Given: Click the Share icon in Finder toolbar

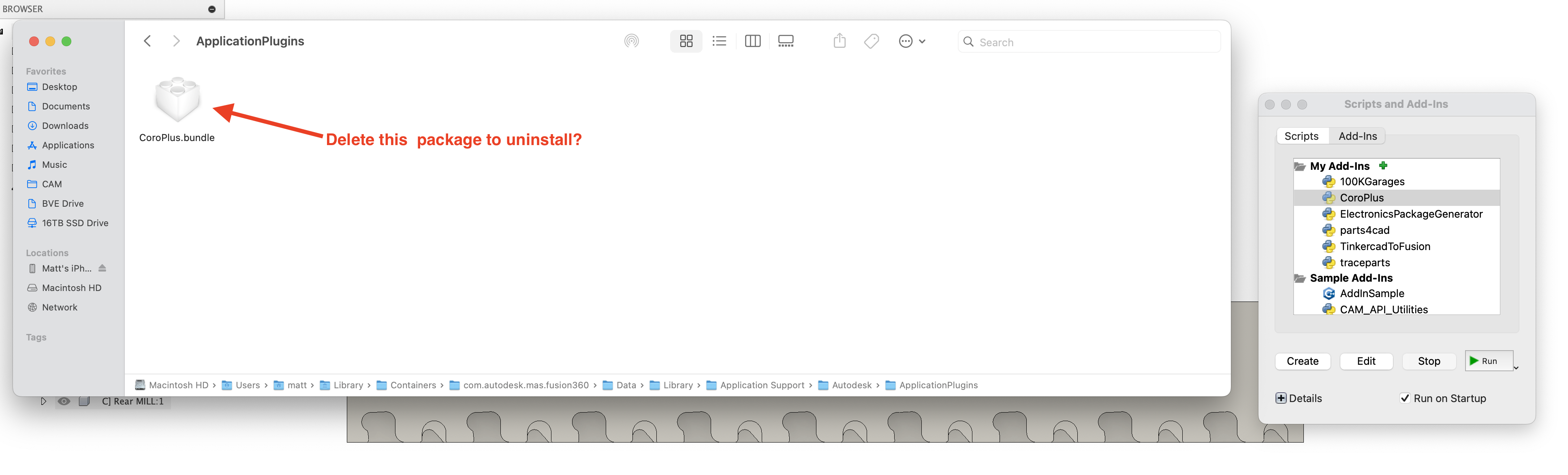Looking at the screenshot, I should [840, 41].
